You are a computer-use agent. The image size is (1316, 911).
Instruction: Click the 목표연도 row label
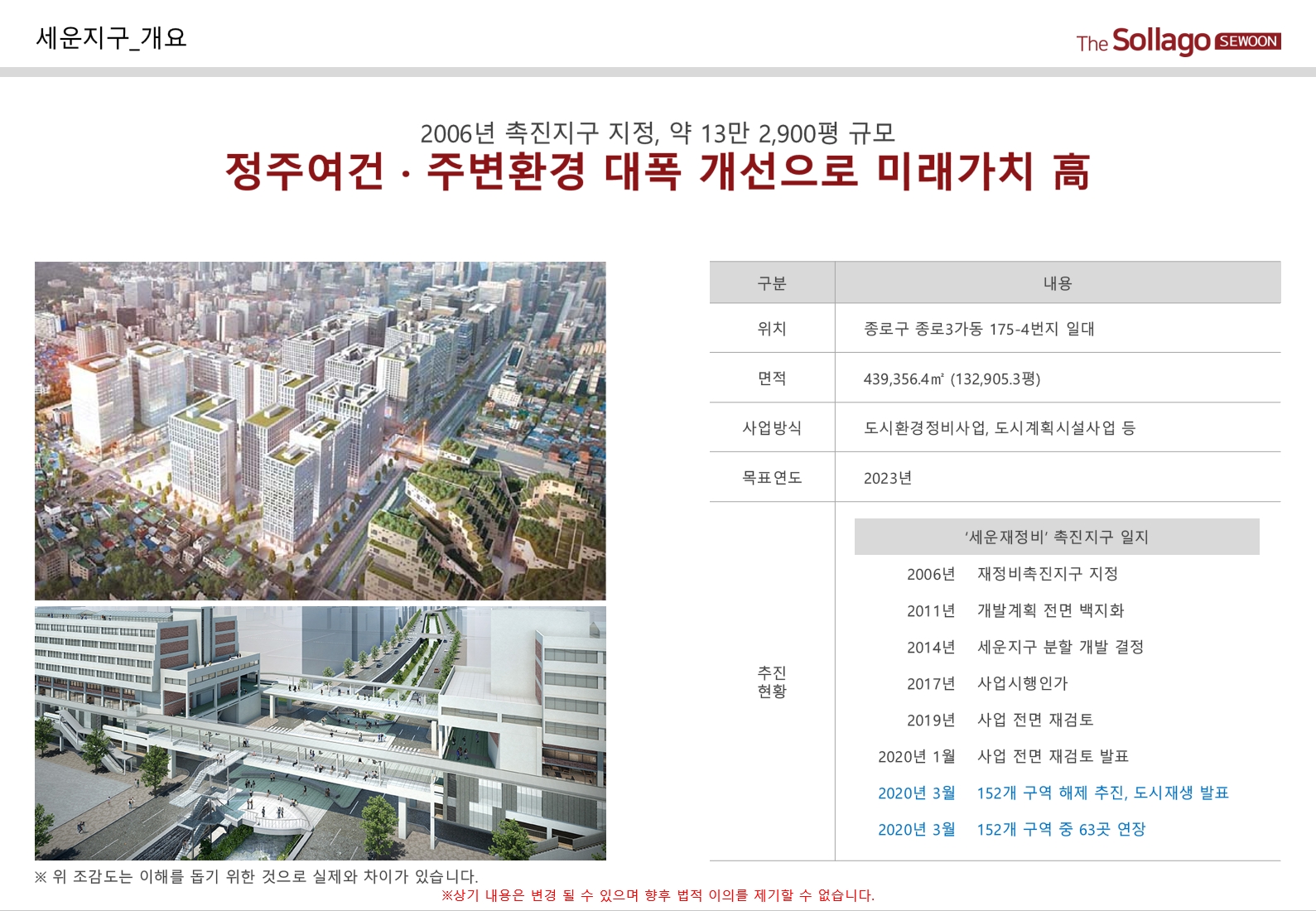click(x=772, y=478)
